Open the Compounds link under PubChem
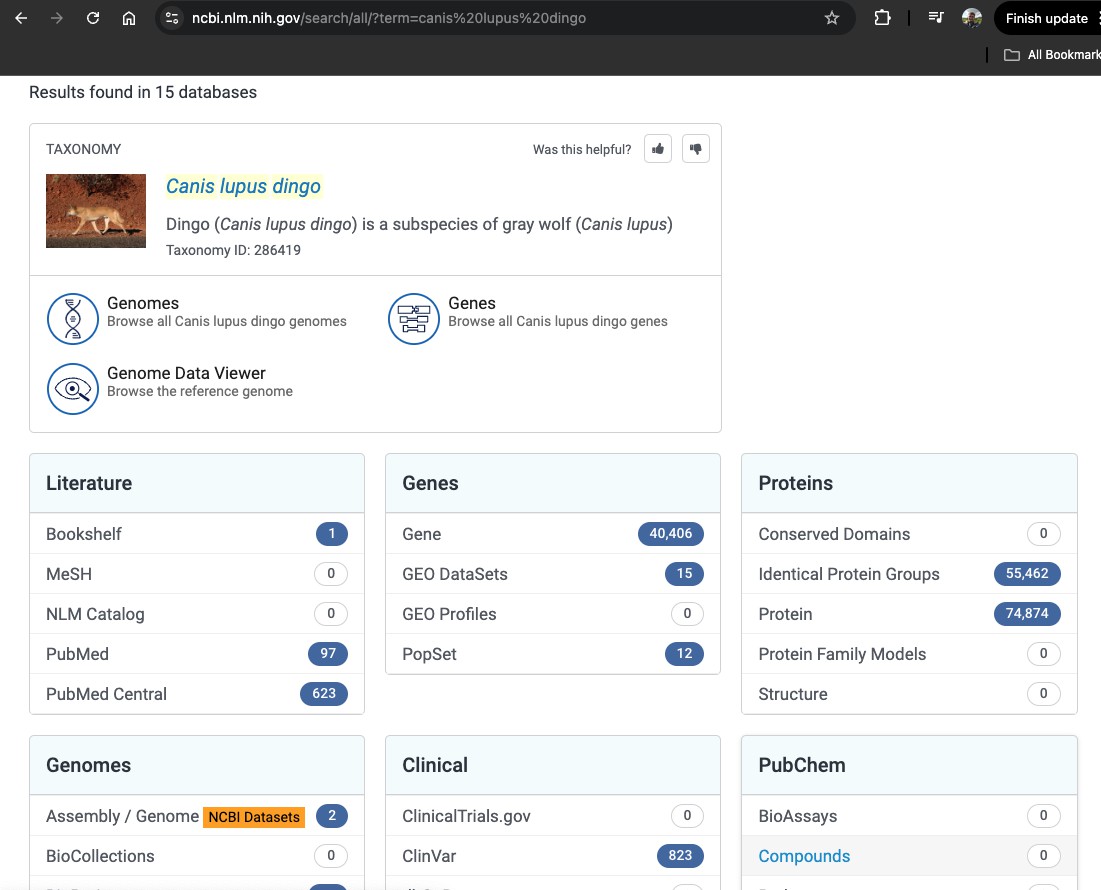Viewport: 1101px width, 890px height. 804,856
